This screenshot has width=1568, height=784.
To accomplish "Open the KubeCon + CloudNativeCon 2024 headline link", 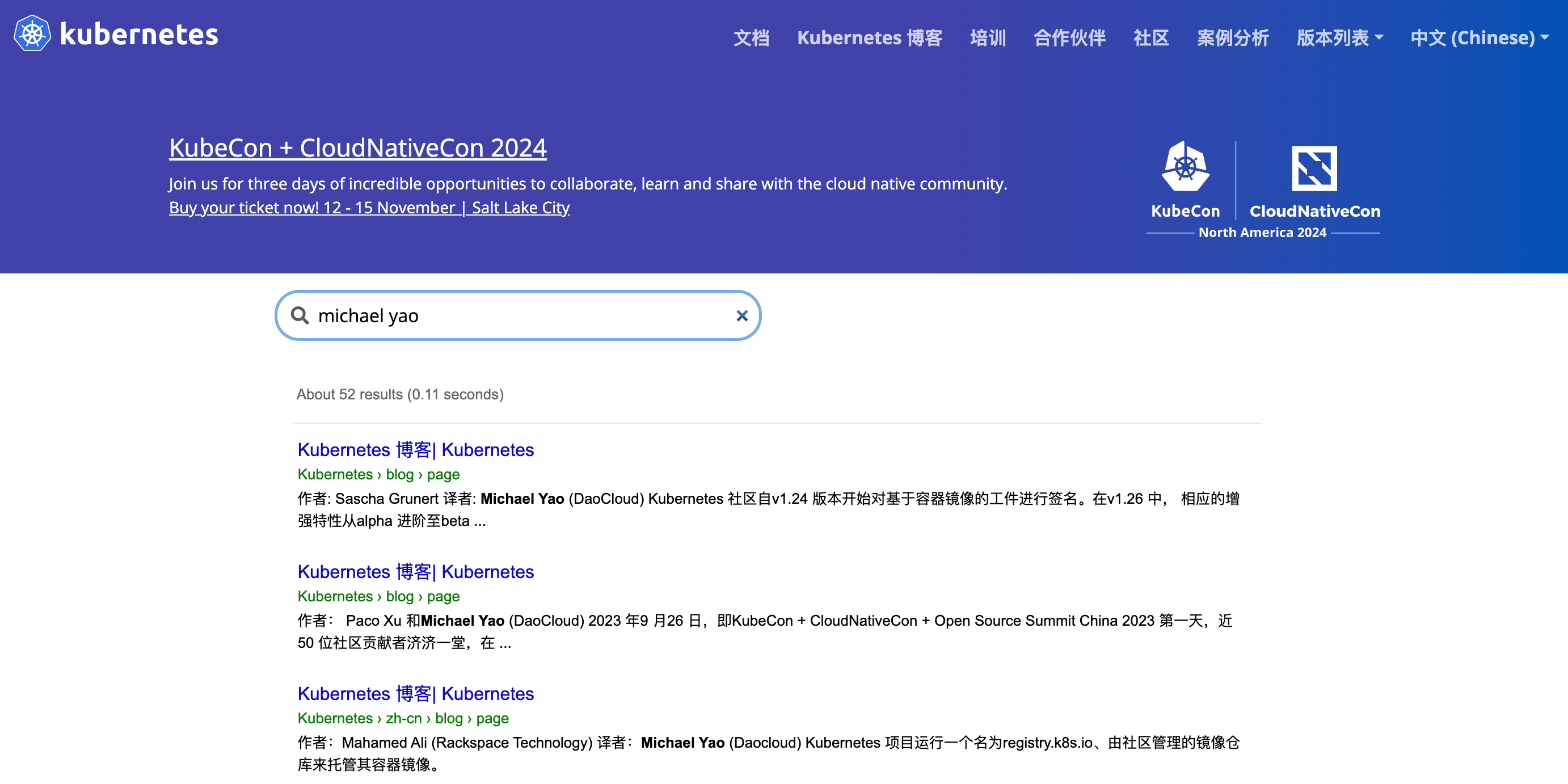I will (x=358, y=148).
